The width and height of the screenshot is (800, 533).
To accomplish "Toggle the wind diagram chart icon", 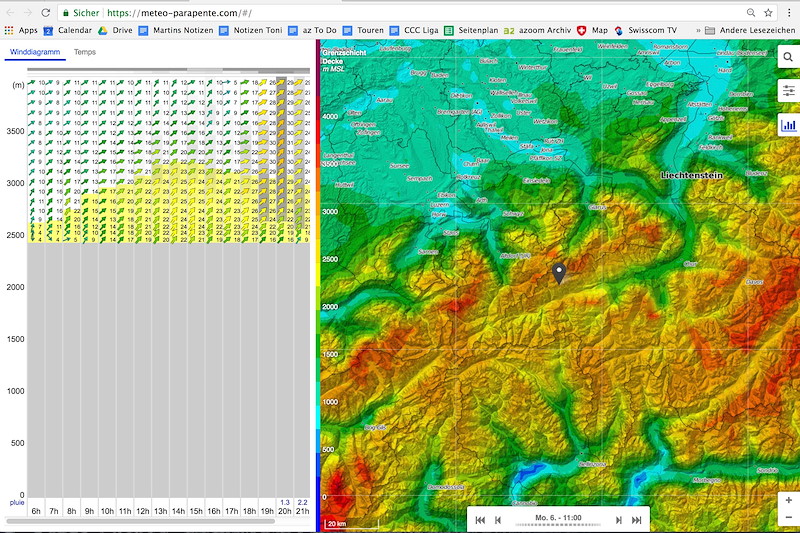I will coord(788,125).
